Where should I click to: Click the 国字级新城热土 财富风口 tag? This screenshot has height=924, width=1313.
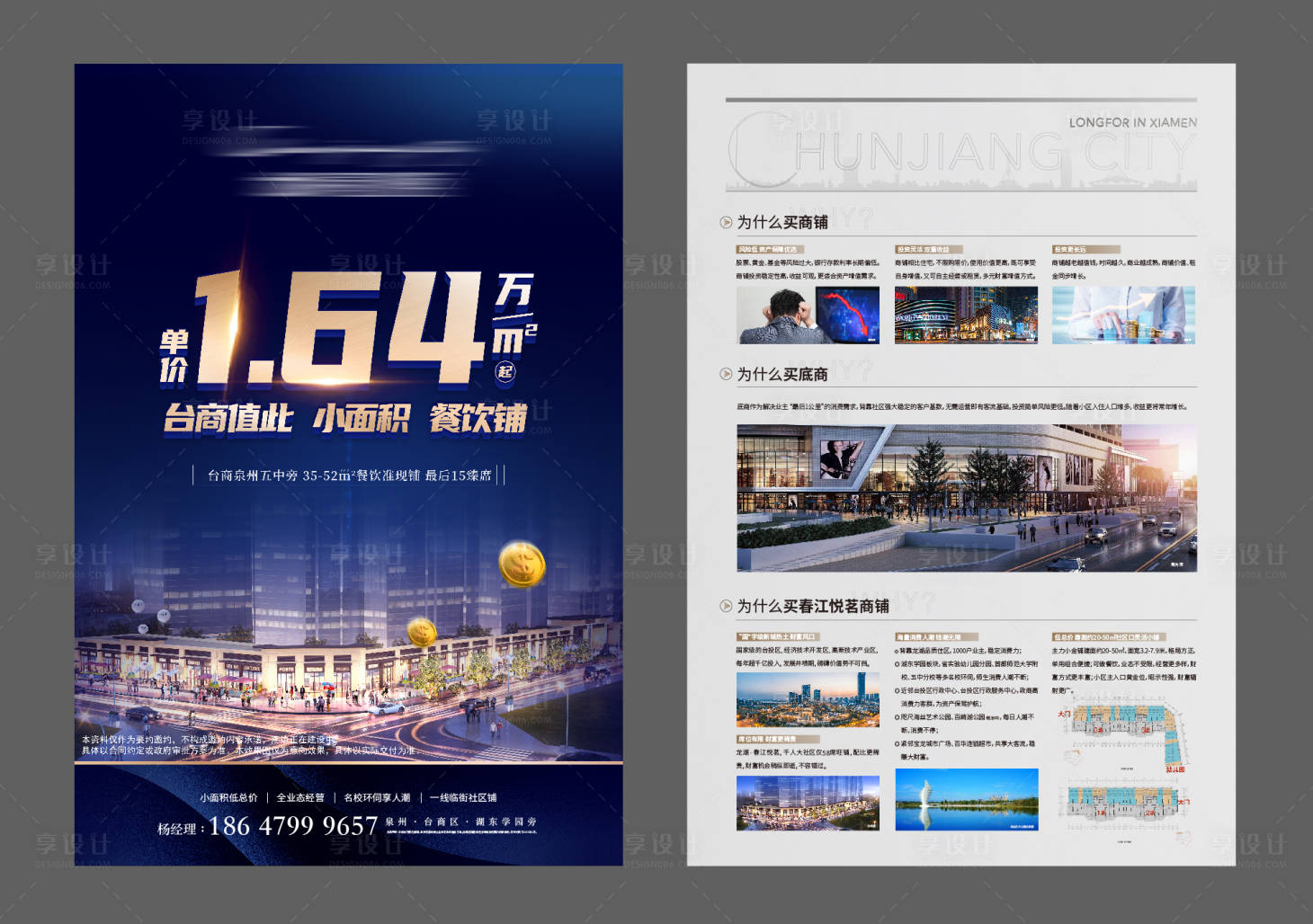(777, 636)
